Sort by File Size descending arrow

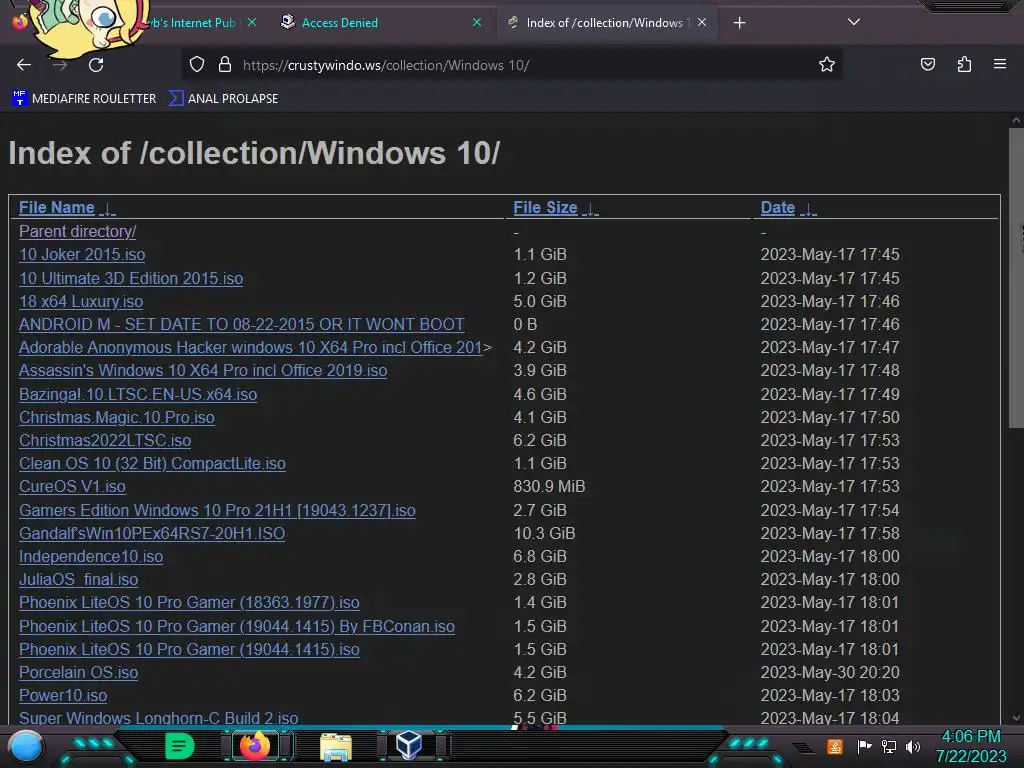pos(590,208)
